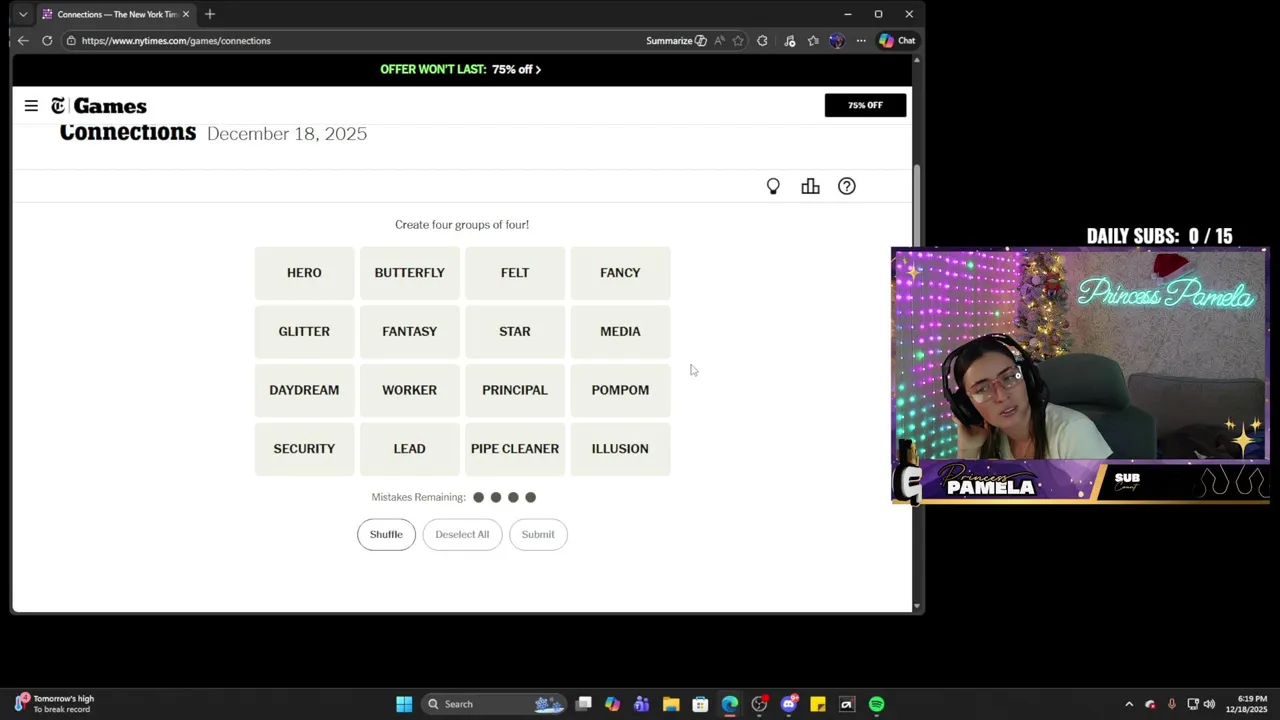The height and width of the screenshot is (720, 1280).
Task: Open OBS Studio from taskbar
Action: (759, 704)
